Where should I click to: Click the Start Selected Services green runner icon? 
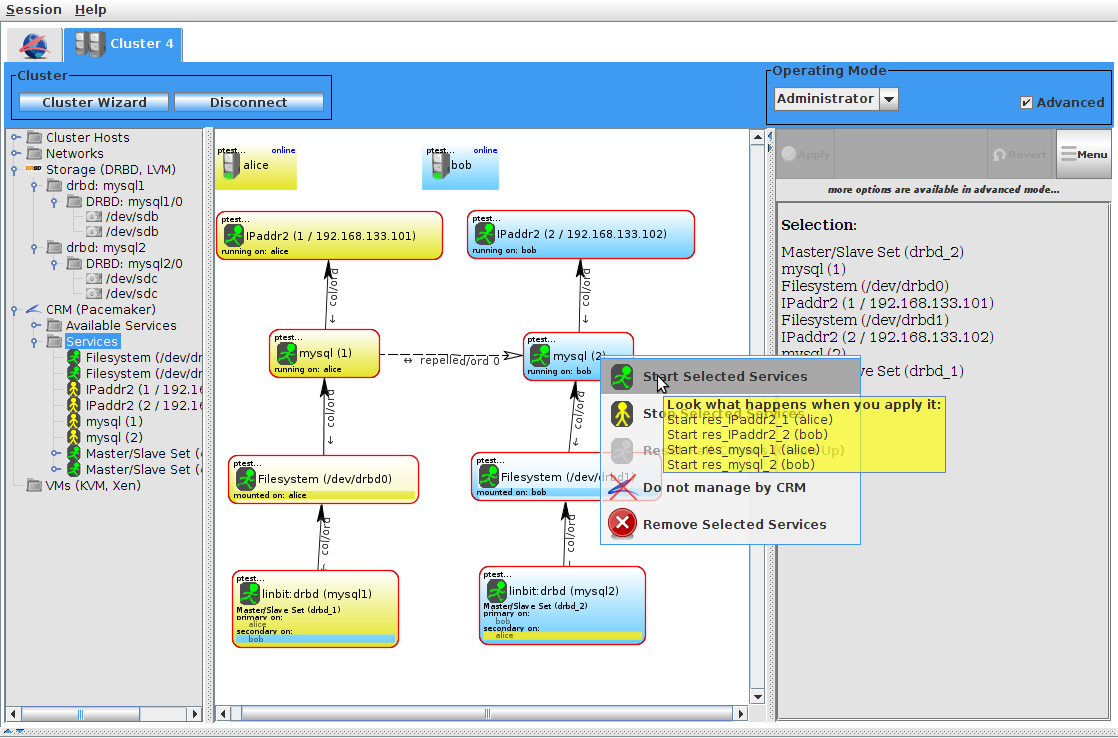click(x=622, y=377)
